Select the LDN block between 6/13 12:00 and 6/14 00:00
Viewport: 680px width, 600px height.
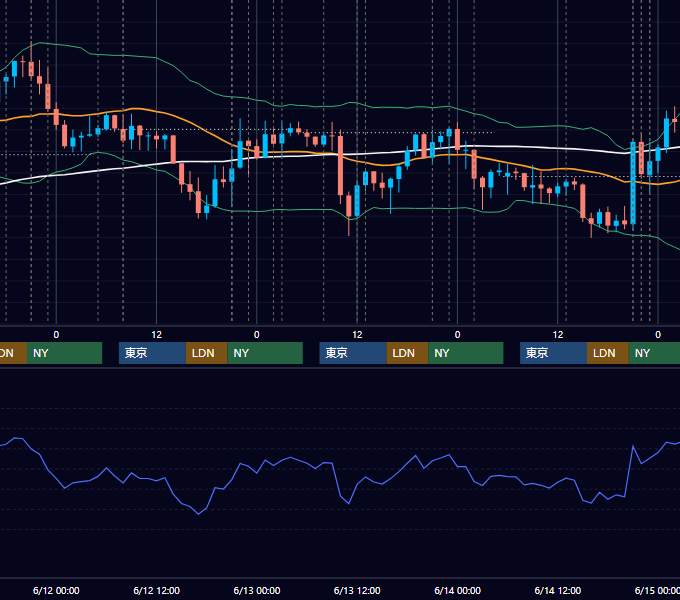coord(407,353)
